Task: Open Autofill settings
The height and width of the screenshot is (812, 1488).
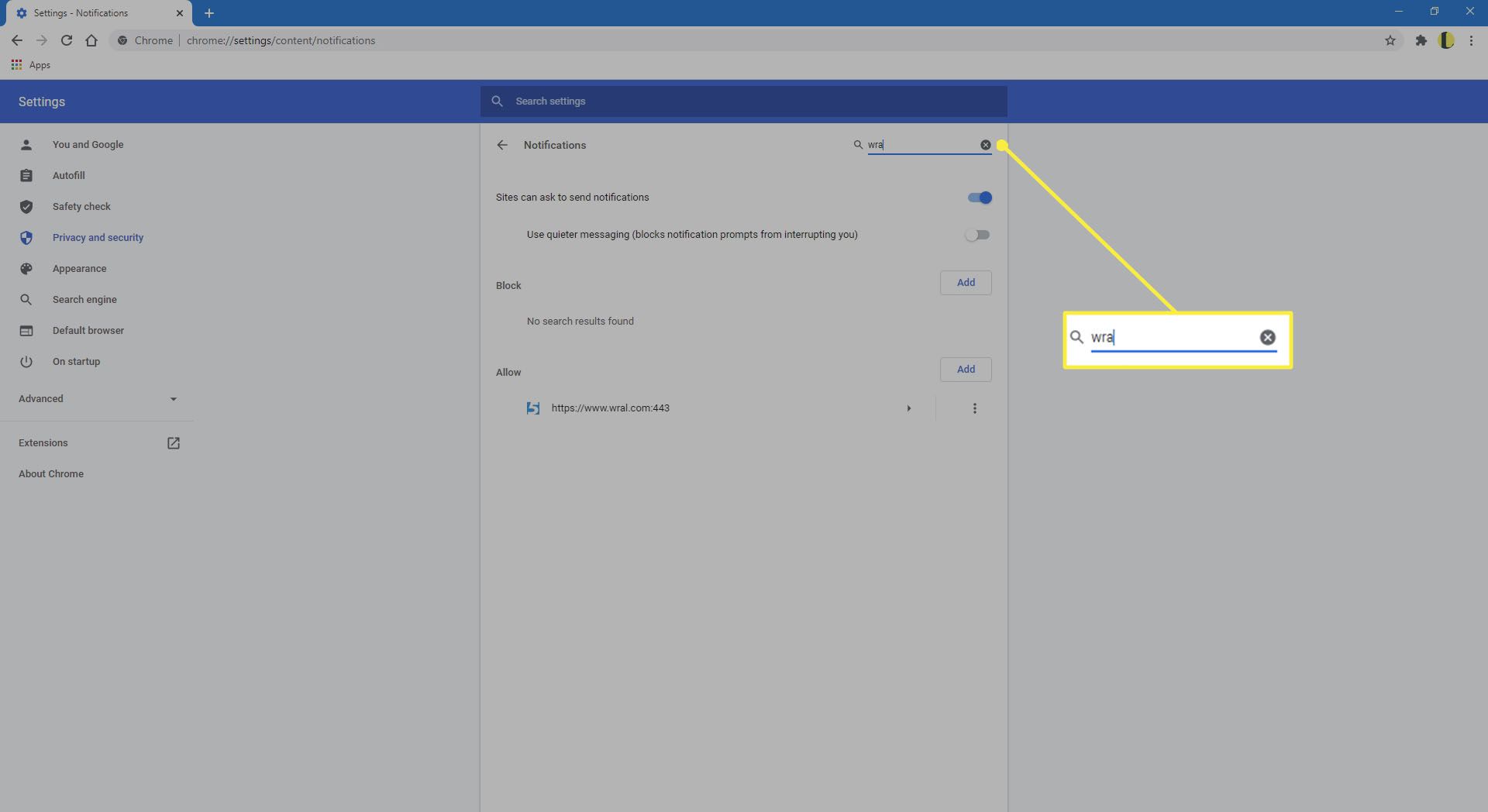Action: pos(68,176)
